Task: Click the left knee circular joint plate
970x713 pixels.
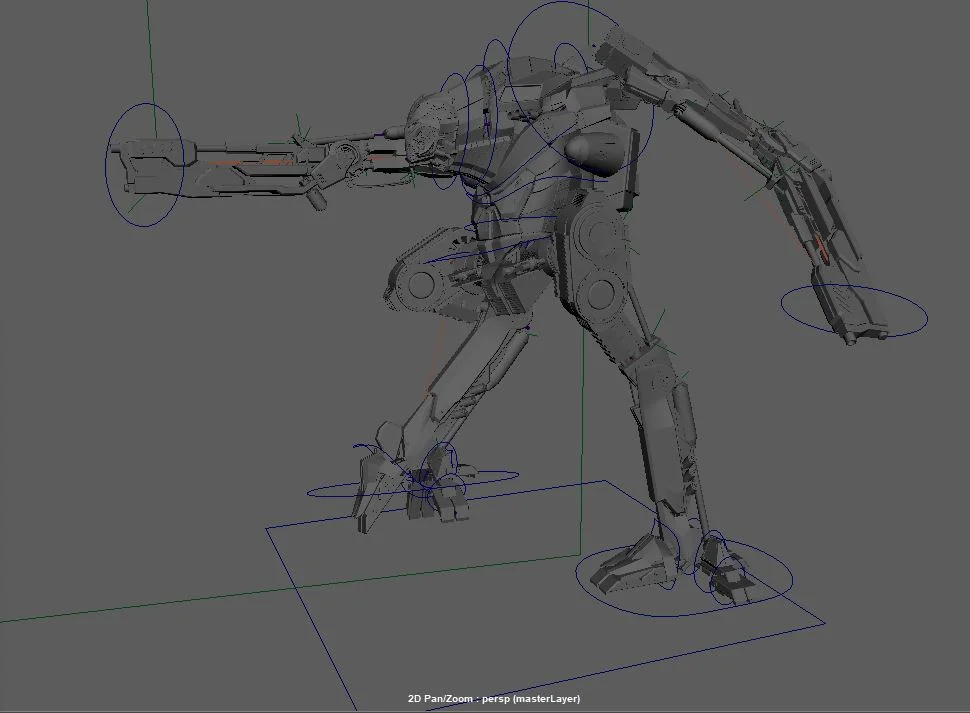Action: point(420,285)
